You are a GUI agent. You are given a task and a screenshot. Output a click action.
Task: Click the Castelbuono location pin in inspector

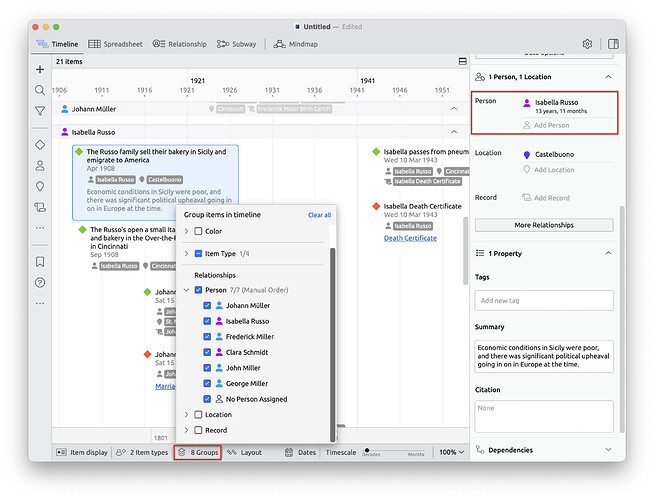tap(527, 155)
